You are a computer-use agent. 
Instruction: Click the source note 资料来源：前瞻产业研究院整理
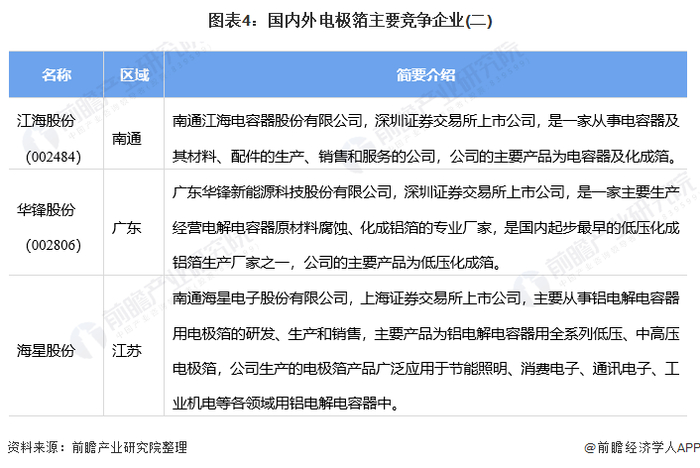tap(97, 447)
